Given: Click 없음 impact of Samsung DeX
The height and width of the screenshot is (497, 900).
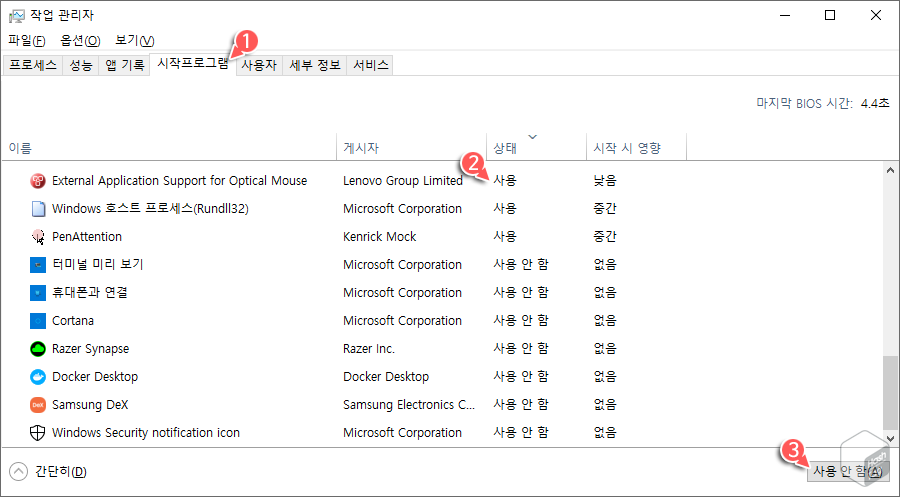Looking at the screenshot, I should pos(605,405).
